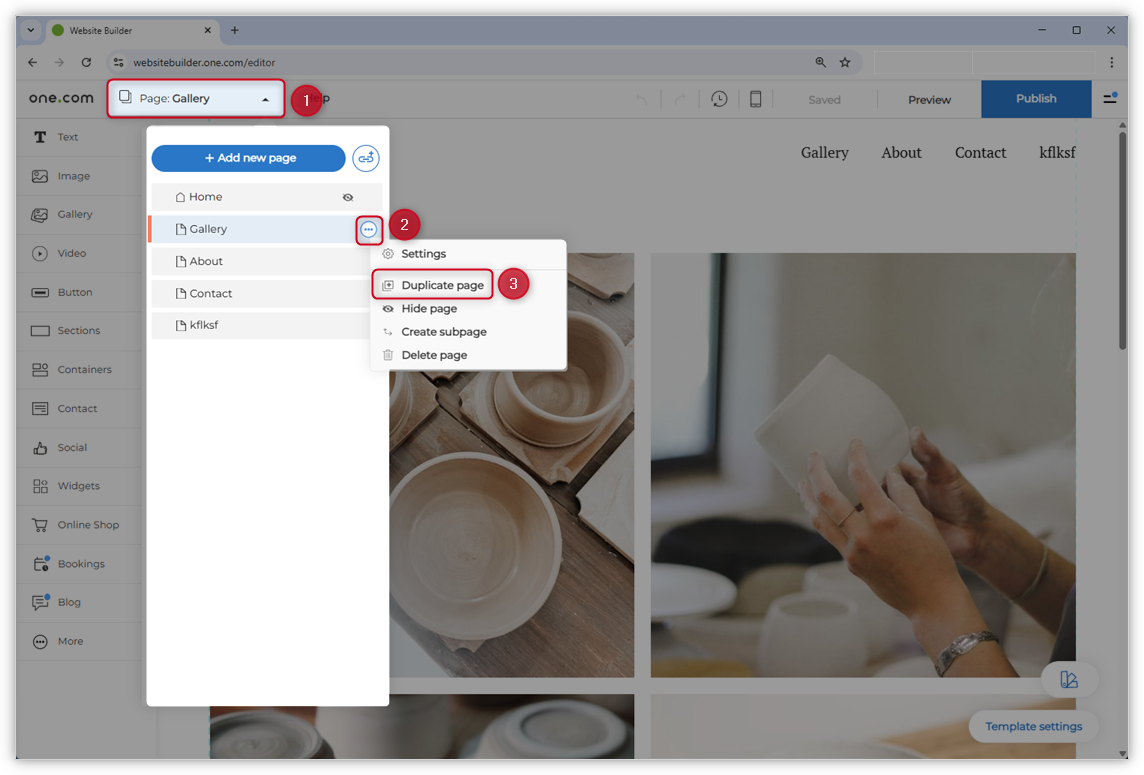
Task: Open the More tools expander
Action: coord(68,641)
